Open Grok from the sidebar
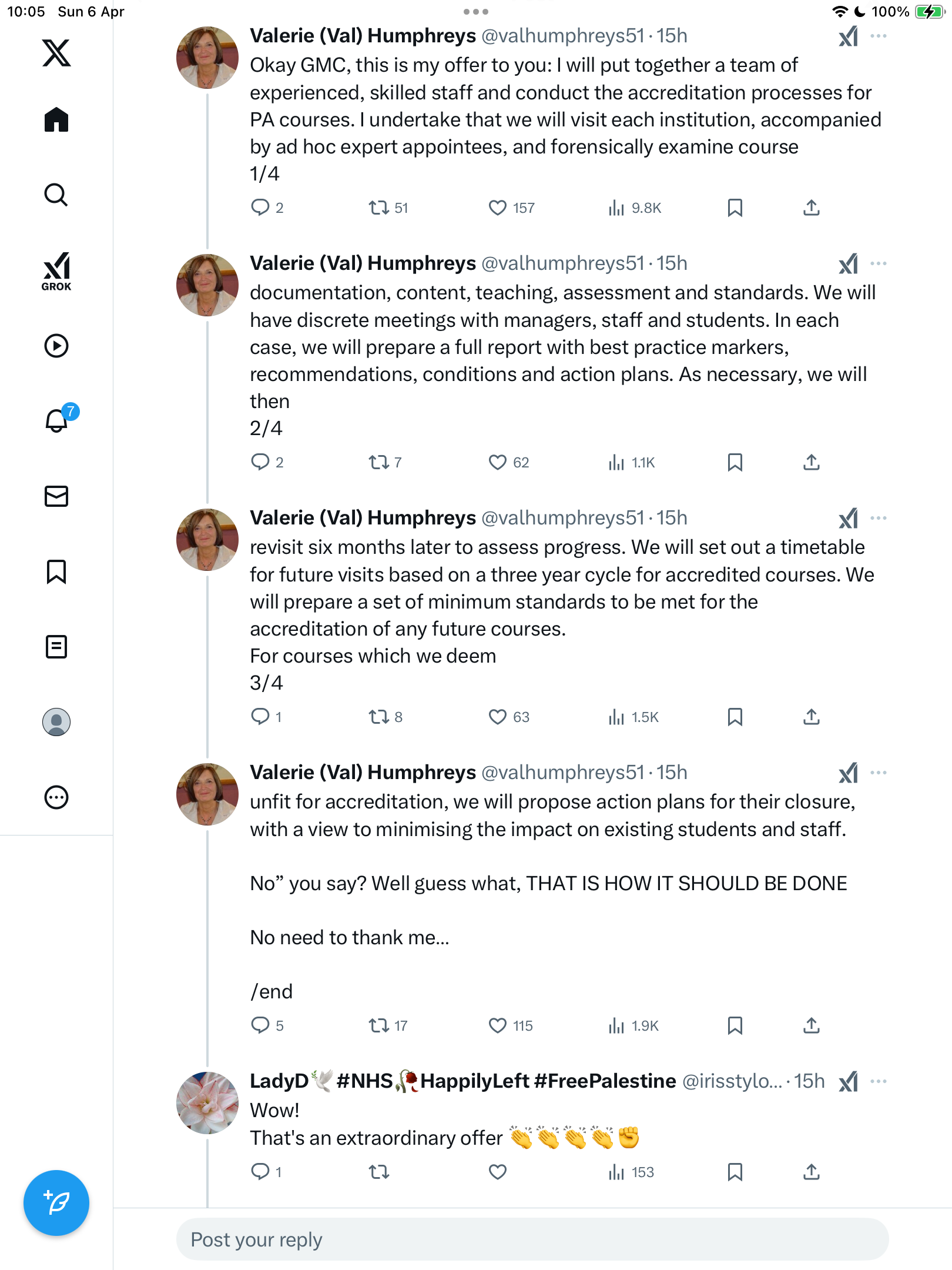Image resolution: width=952 pixels, height=1270 pixels. [x=56, y=271]
